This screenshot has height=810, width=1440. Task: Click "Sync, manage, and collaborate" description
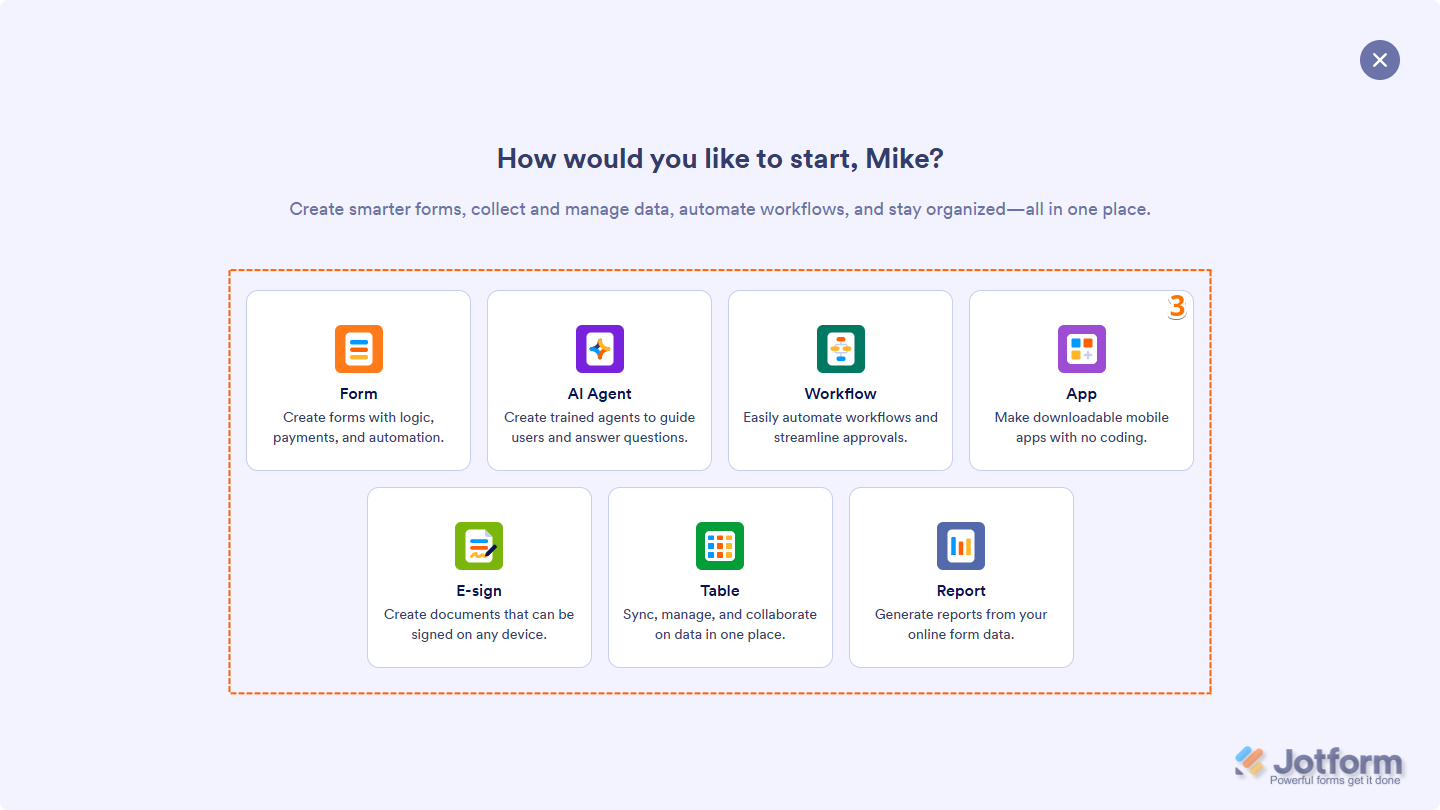click(720, 615)
